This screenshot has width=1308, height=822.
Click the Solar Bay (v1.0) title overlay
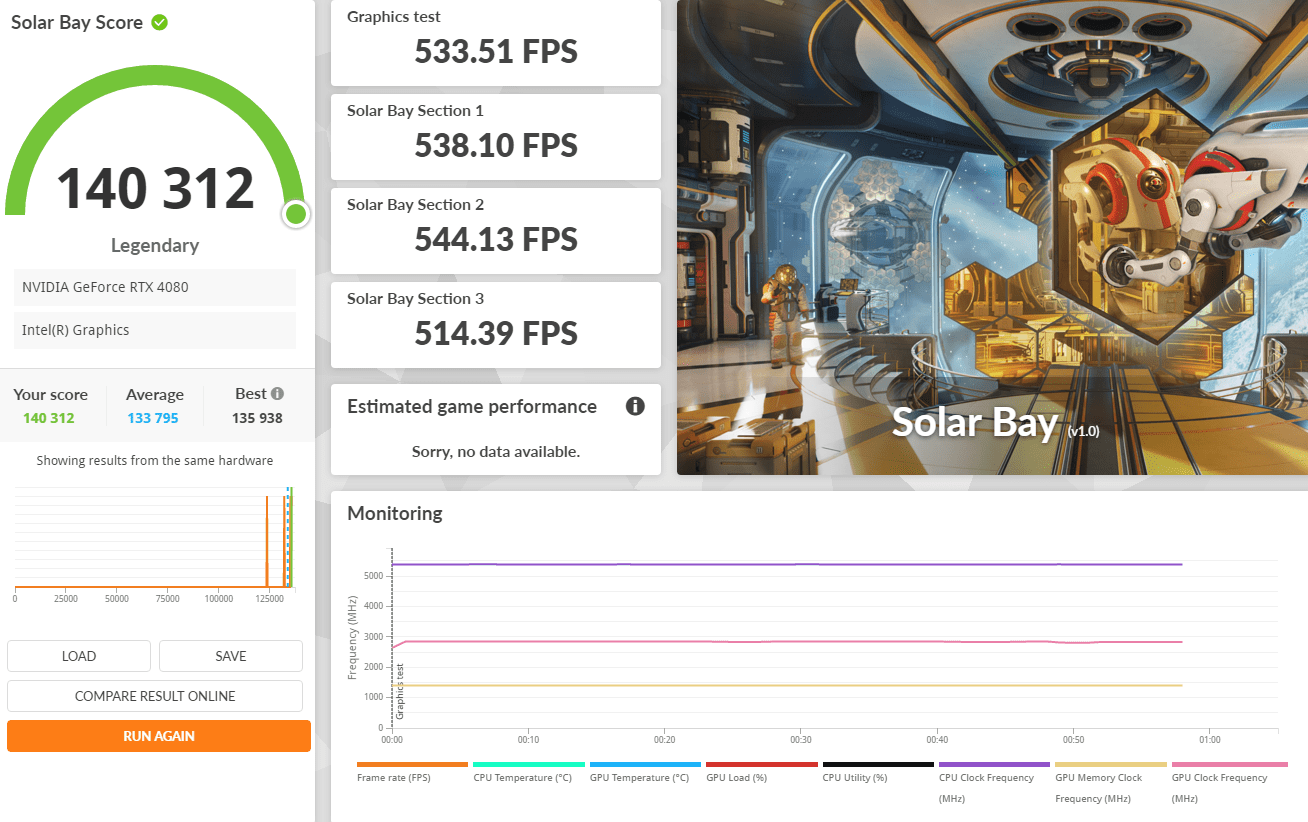pos(995,423)
